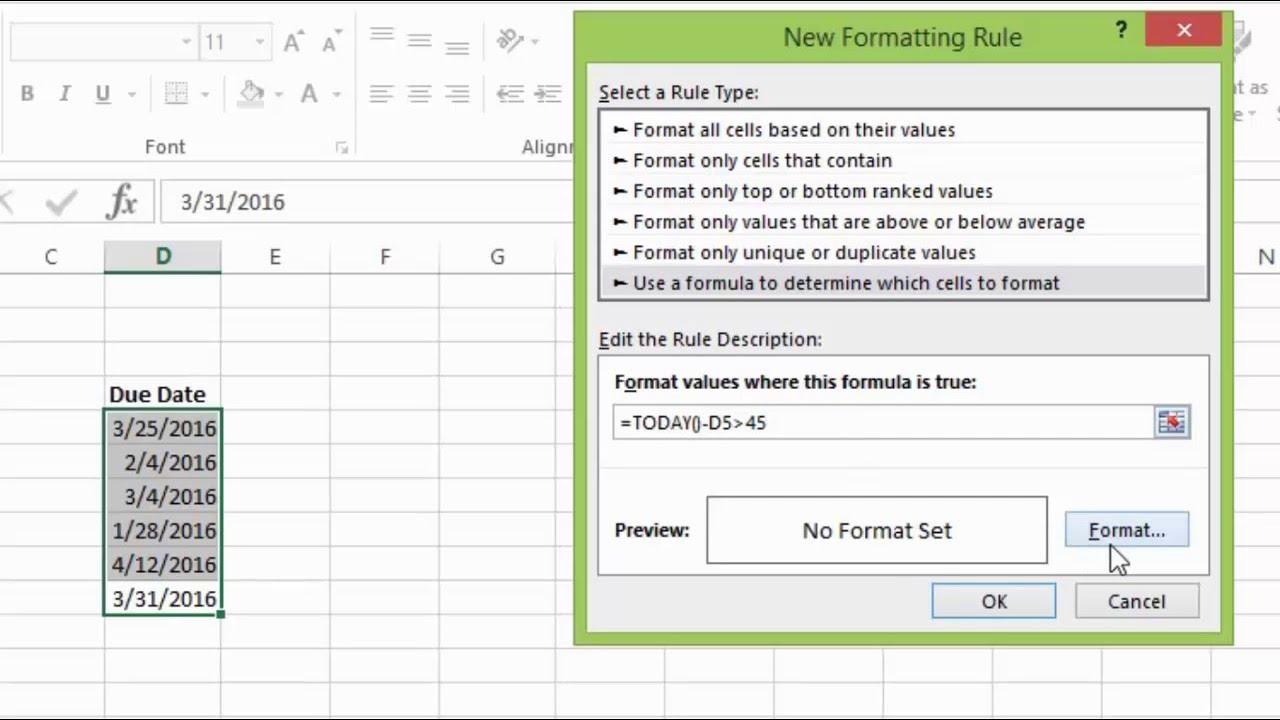Viewport: 1280px width, 720px height.
Task: Click the Format... button
Action: [x=1127, y=530]
